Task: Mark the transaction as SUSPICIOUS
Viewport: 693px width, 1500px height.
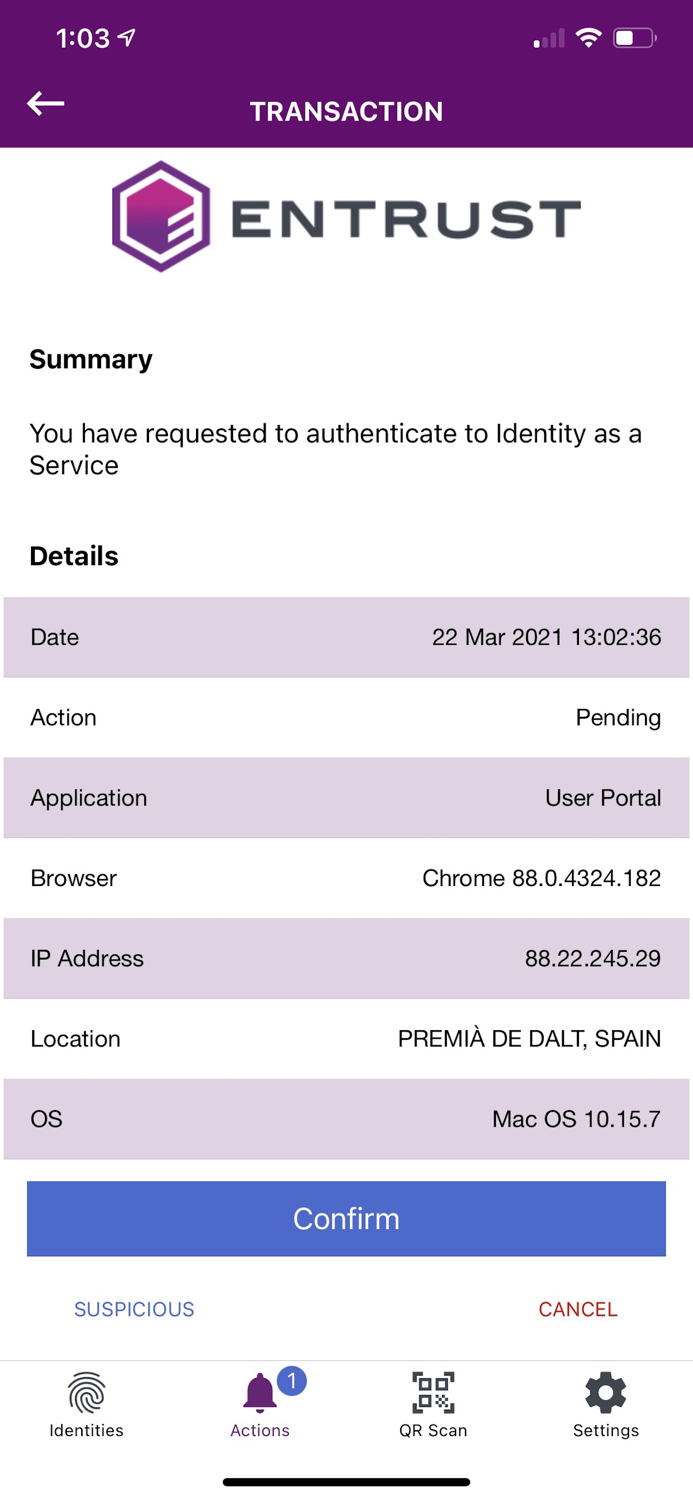Action: click(134, 1308)
